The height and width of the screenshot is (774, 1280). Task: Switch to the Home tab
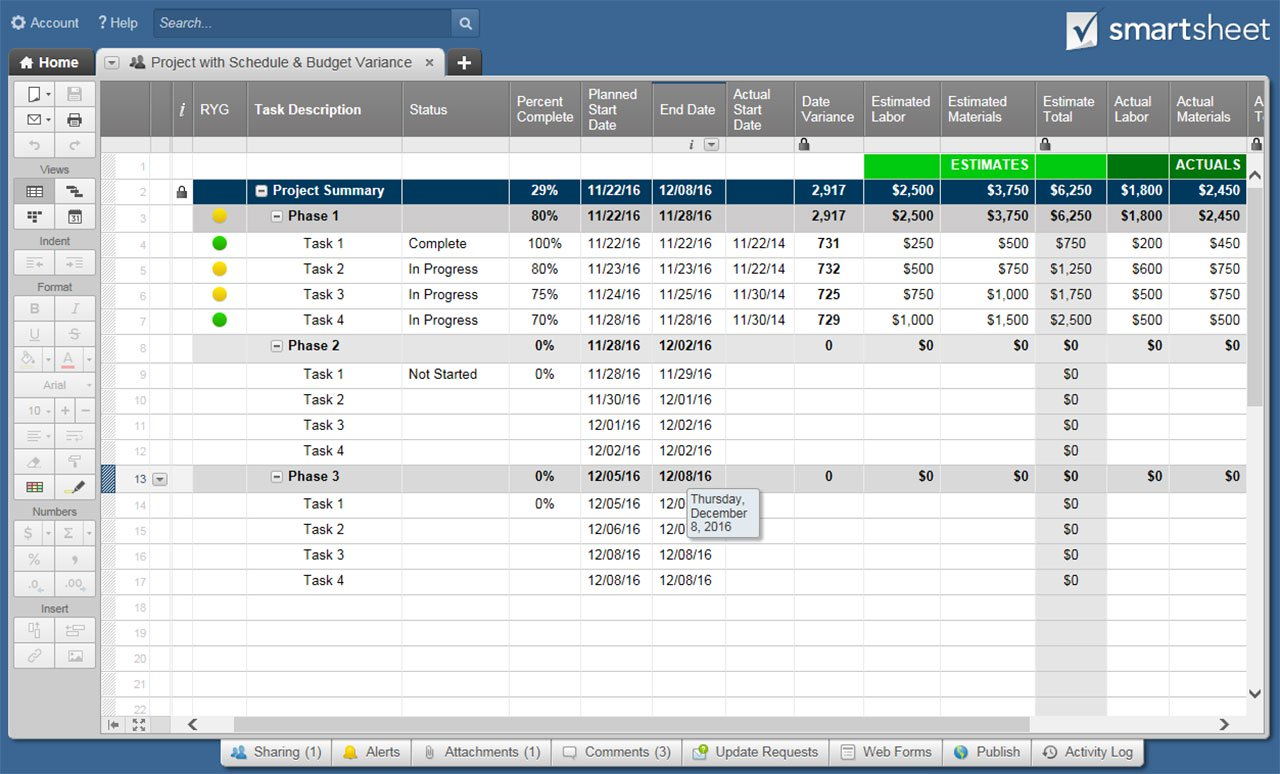pyautogui.click(x=50, y=62)
